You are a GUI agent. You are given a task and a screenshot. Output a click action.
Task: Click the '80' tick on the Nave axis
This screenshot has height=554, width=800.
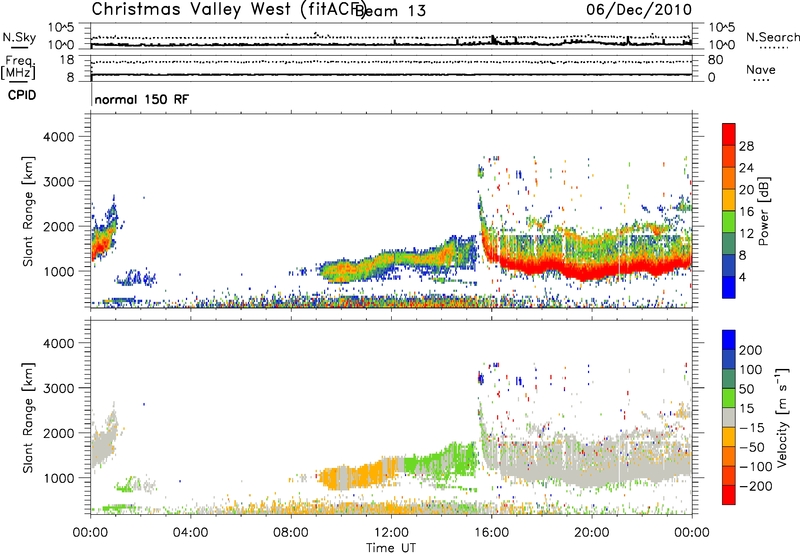(715, 60)
